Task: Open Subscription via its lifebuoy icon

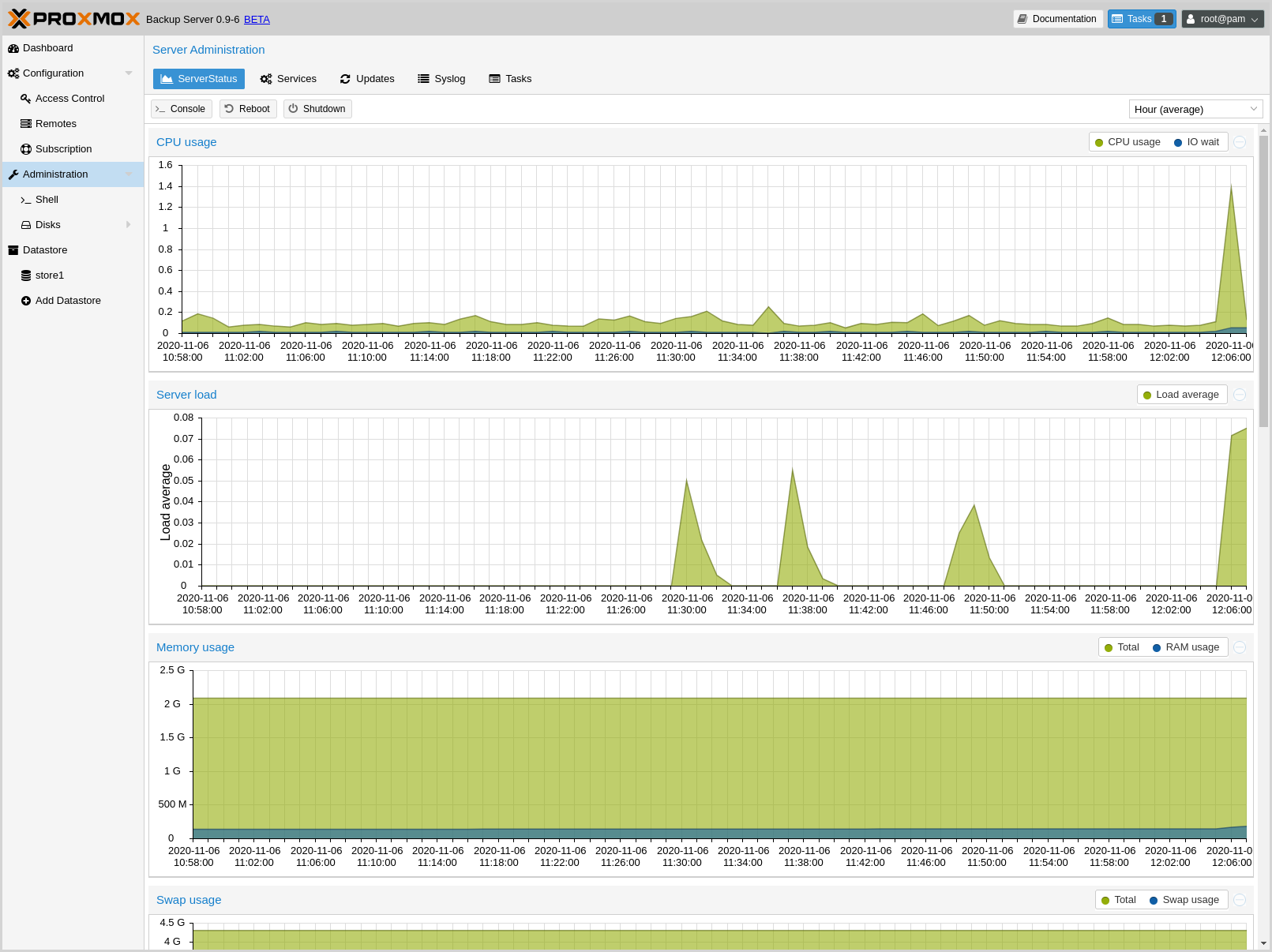Action: coord(26,149)
